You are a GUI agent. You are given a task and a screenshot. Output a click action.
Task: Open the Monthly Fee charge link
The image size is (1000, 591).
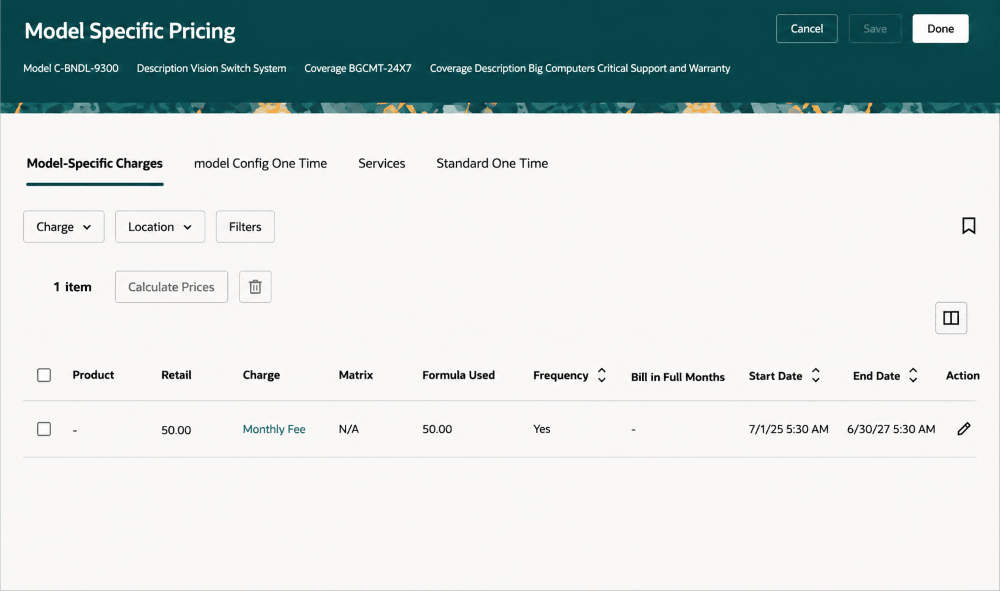[x=274, y=429]
